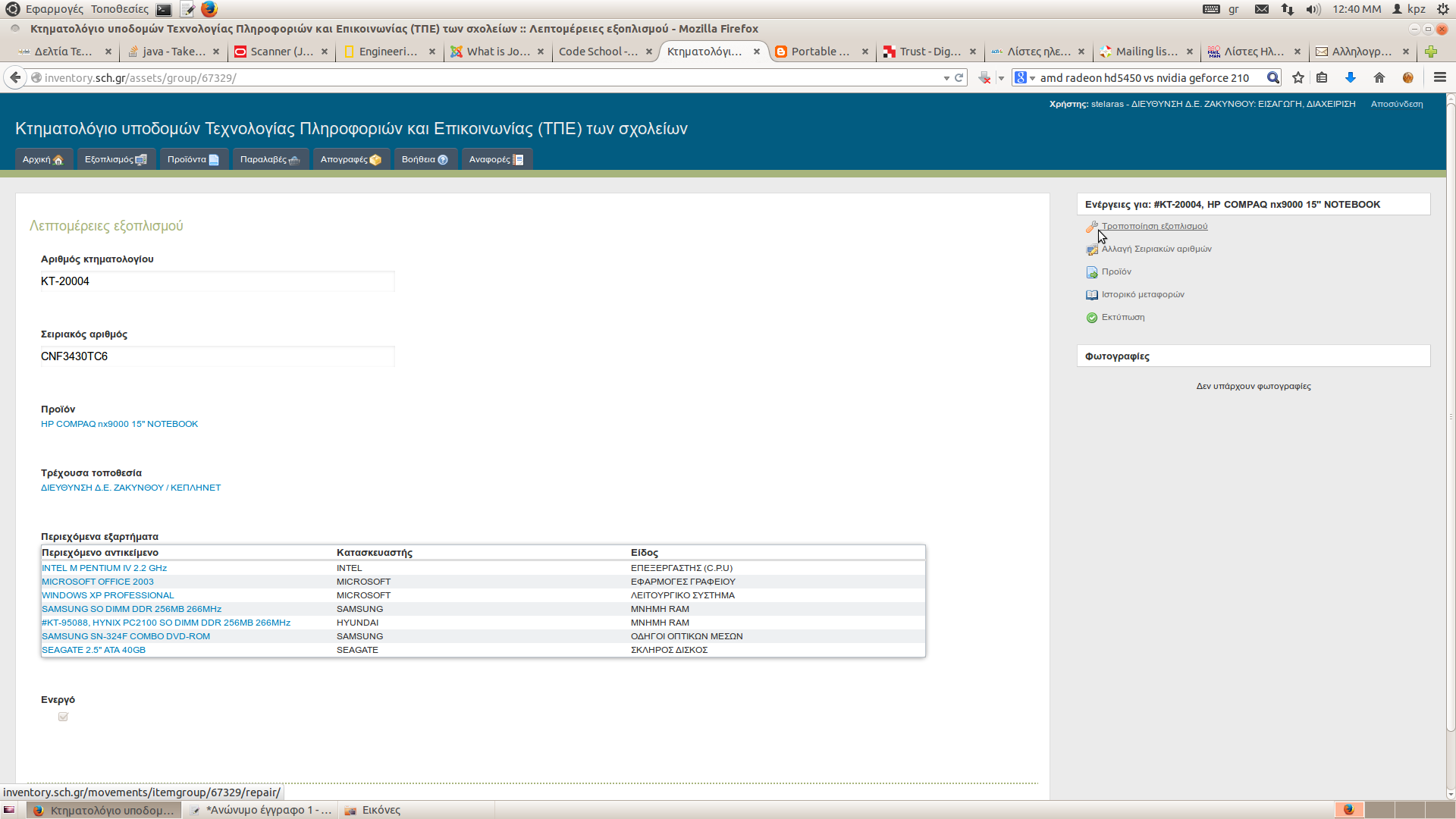Click the Firefox back arrow button
This screenshot has width=1456, height=819.
pos(15,77)
